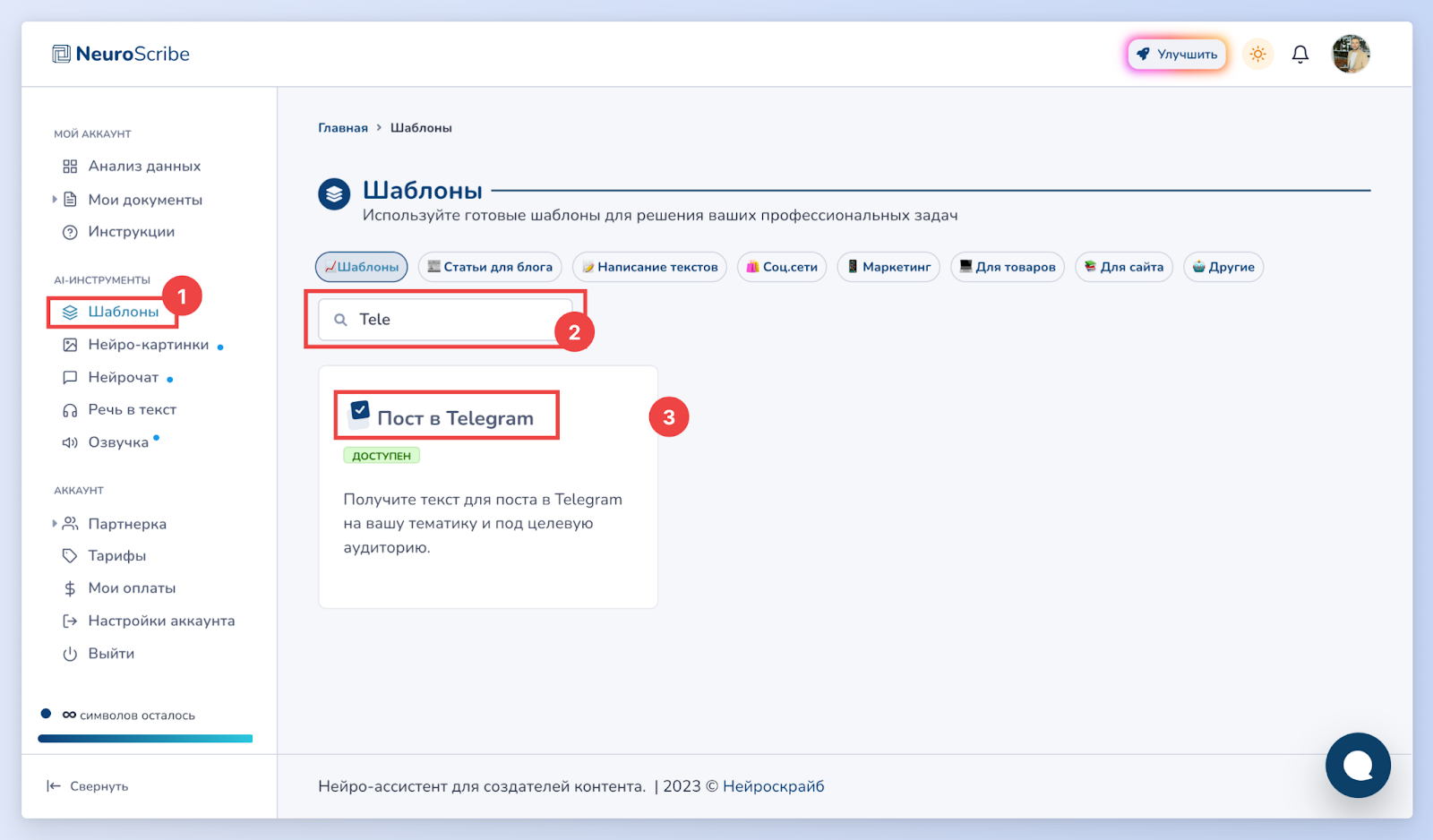The height and width of the screenshot is (840, 1433).
Task: Open the Нейроскрайб footer link
Action: click(774, 786)
